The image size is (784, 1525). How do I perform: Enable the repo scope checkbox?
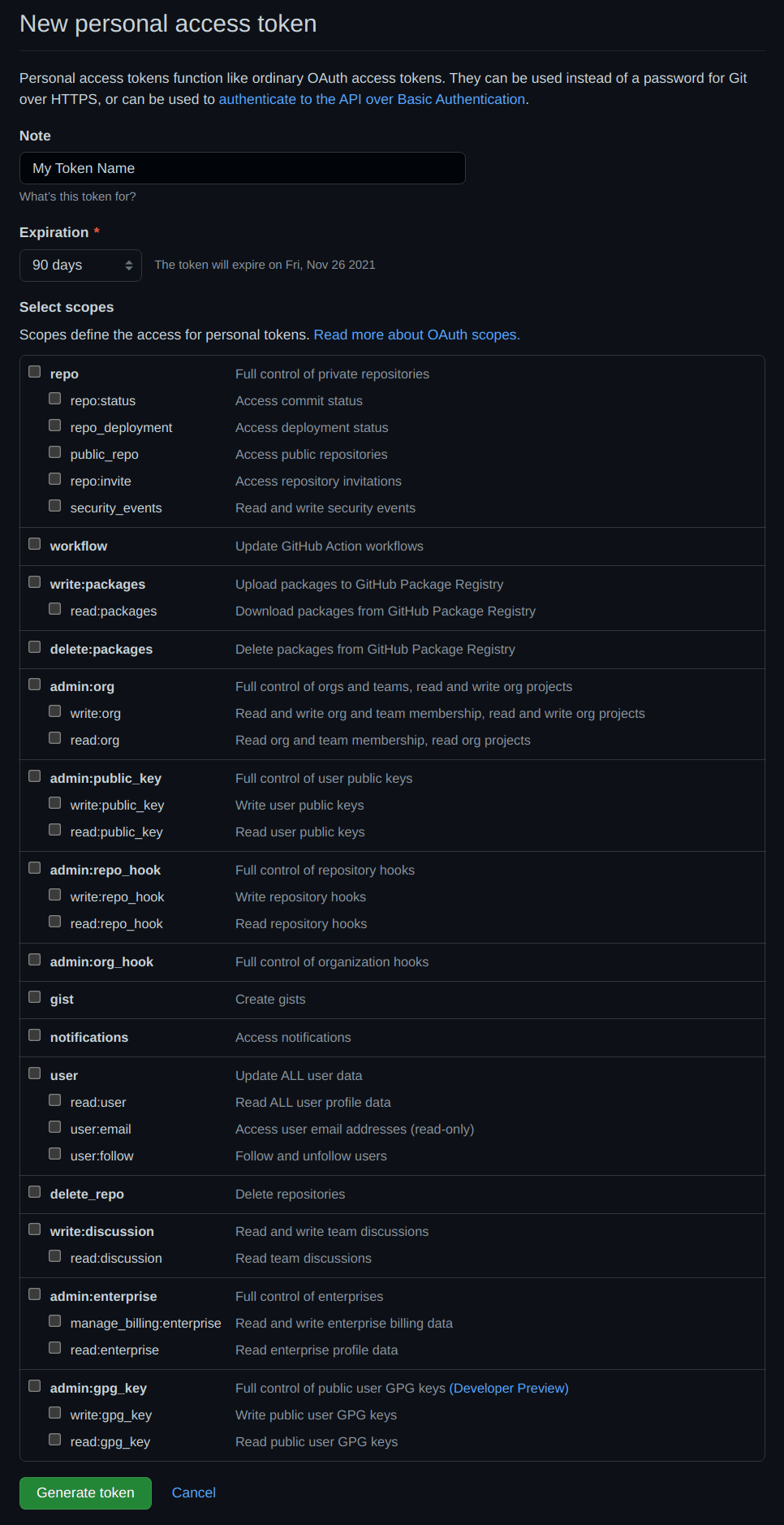point(35,372)
